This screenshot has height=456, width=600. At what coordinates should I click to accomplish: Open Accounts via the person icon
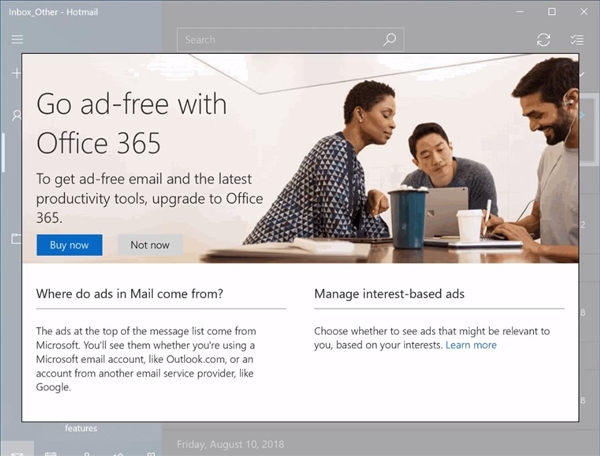(16, 116)
